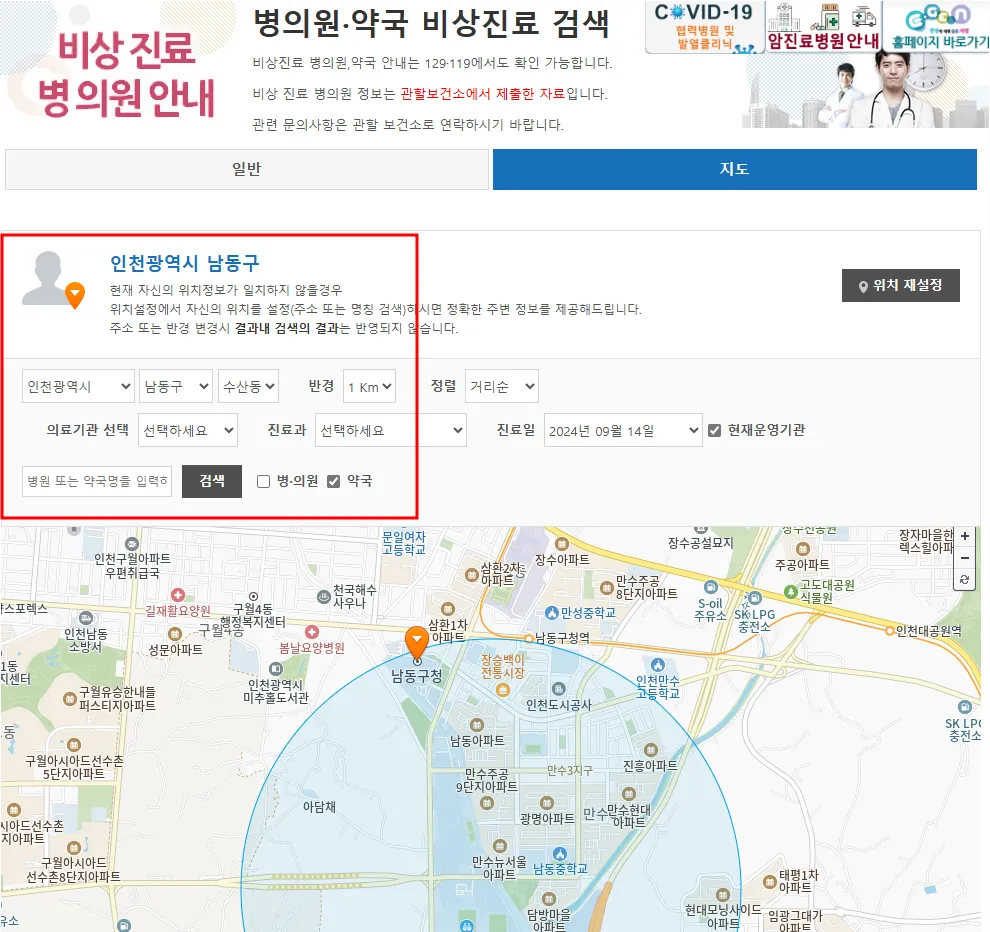Open the 정렬 거리순 dropdown
This screenshot has height=932, width=990.
click(502, 386)
